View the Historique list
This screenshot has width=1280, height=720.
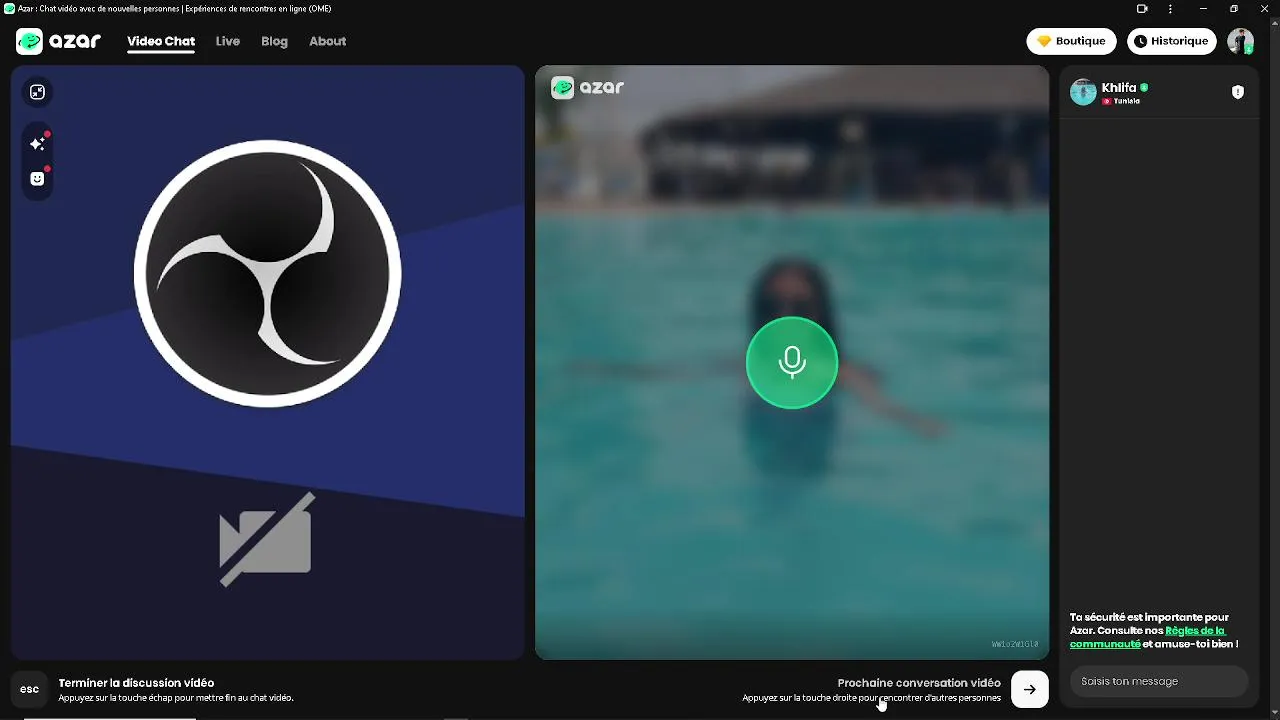[1170, 41]
